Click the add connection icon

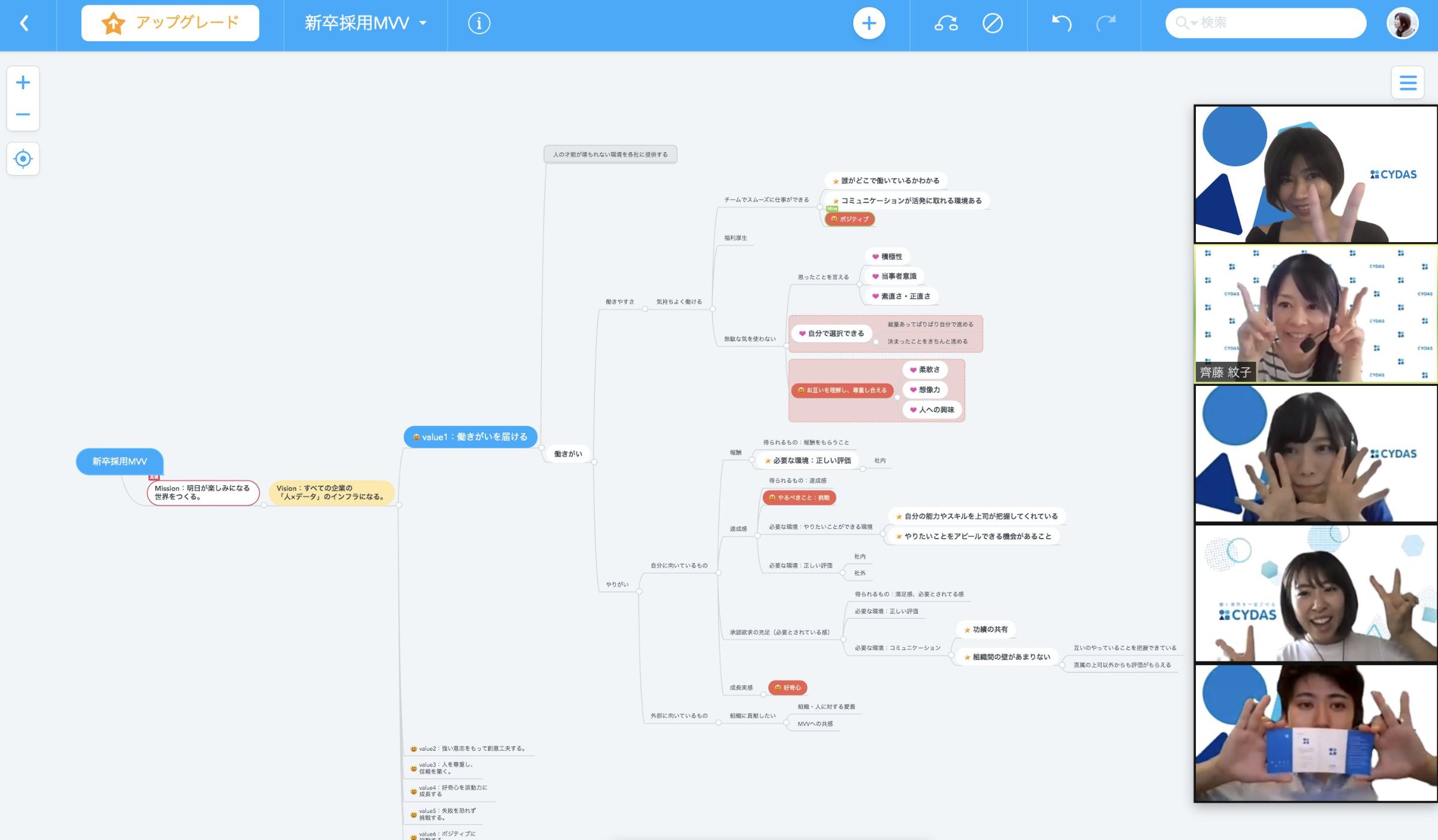(946, 23)
